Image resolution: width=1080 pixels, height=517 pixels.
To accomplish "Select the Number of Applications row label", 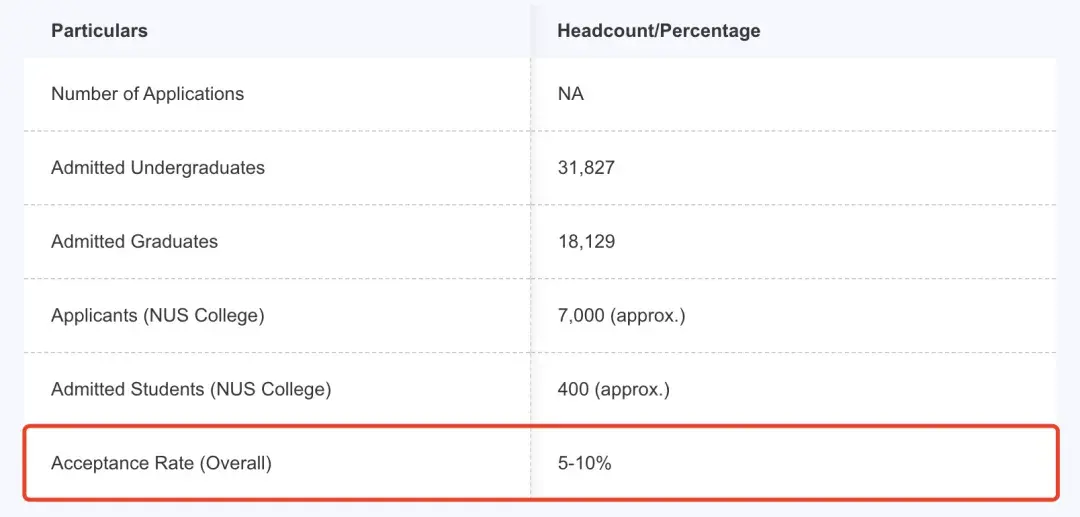I will (x=147, y=94).
